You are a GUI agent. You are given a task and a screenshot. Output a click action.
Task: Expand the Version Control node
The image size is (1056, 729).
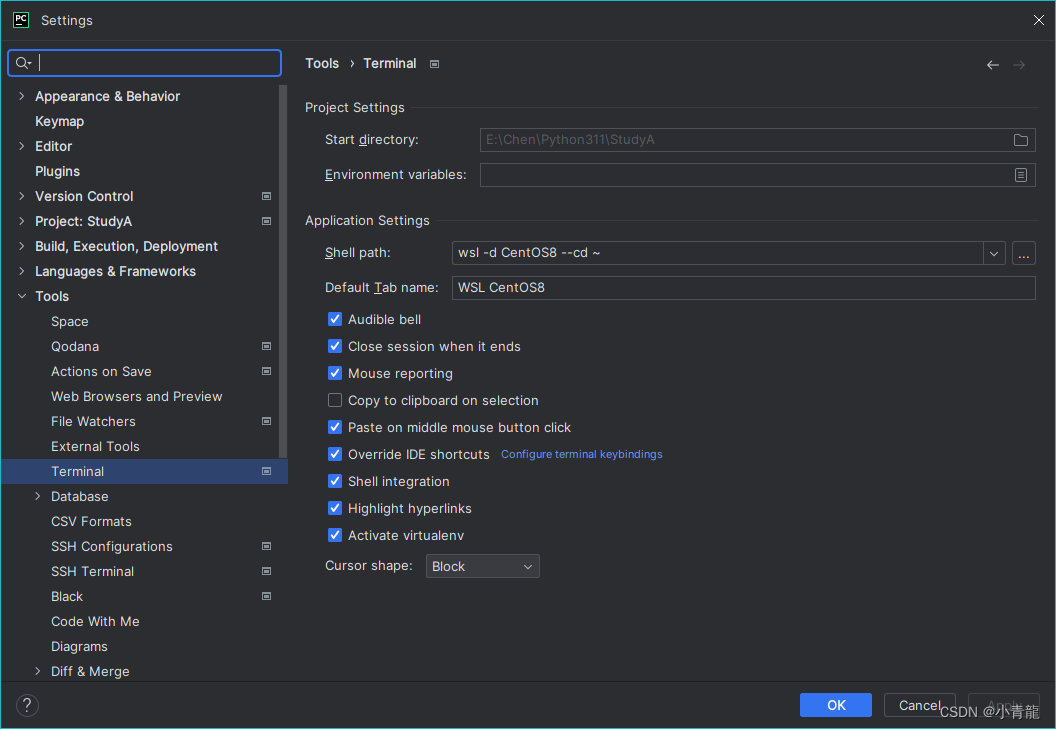pos(22,196)
